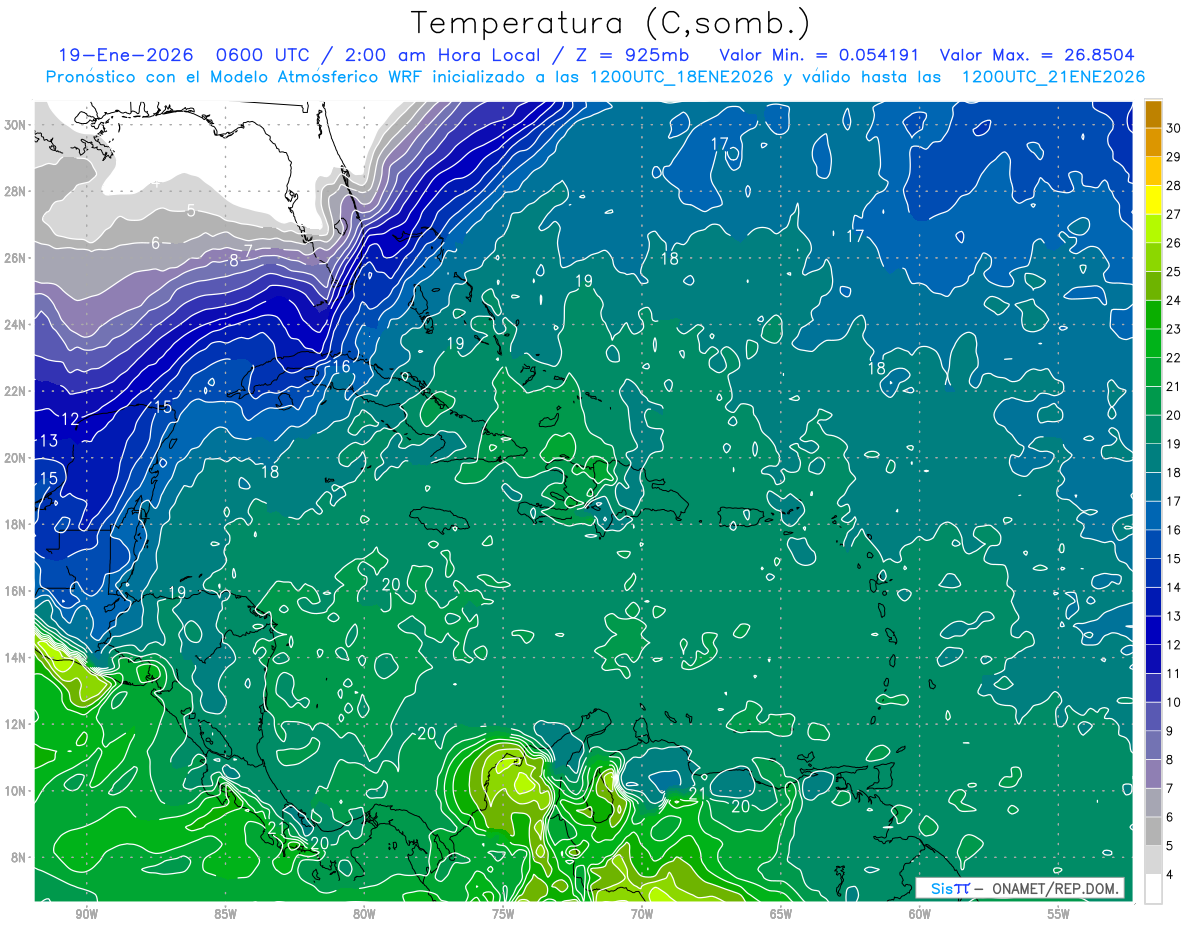Image resolution: width=1200 pixels, height=927 pixels.
Task: Click the legend value "11"
Action: click(1174, 674)
